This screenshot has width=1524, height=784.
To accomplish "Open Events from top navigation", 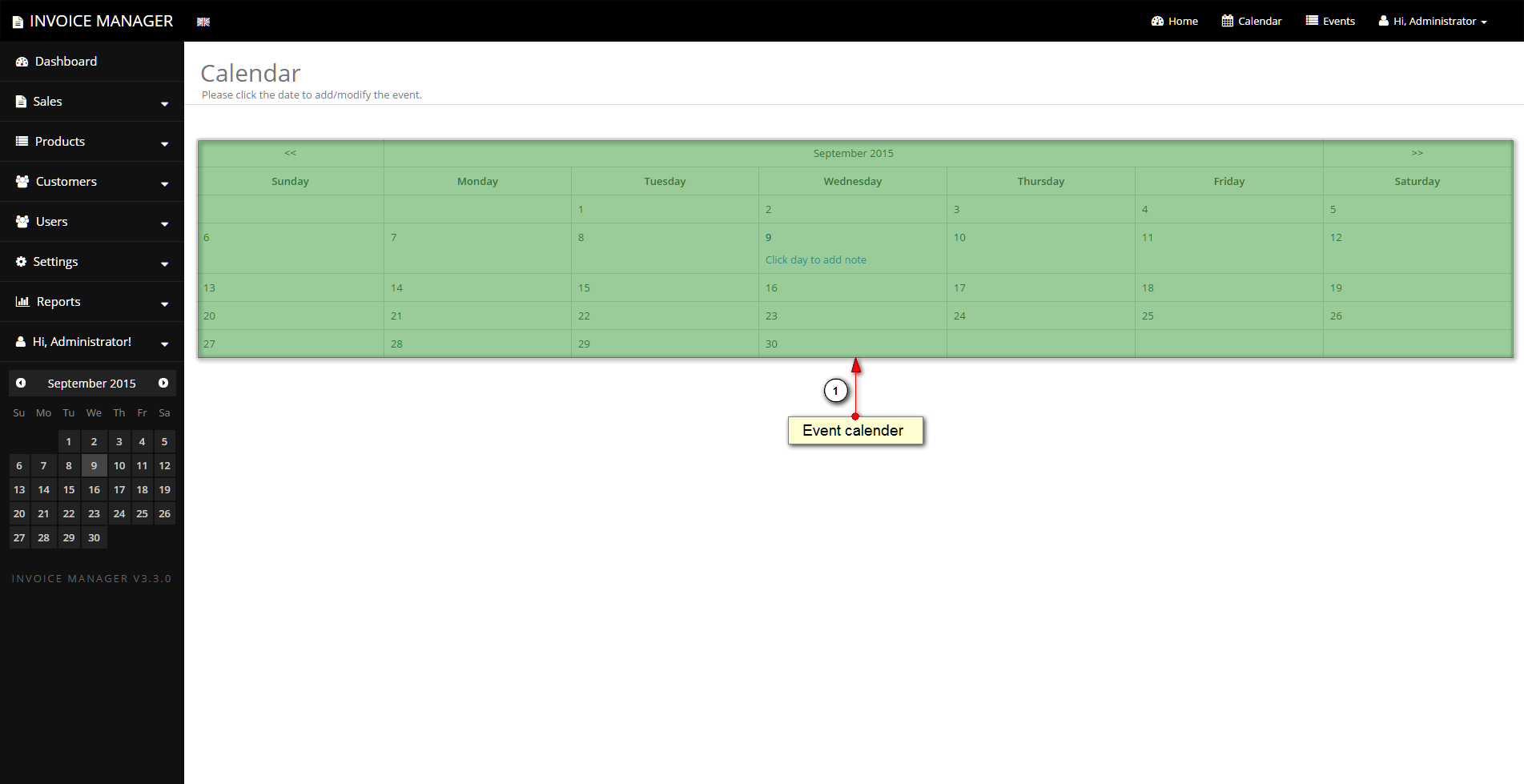I will pos(1330,22).
